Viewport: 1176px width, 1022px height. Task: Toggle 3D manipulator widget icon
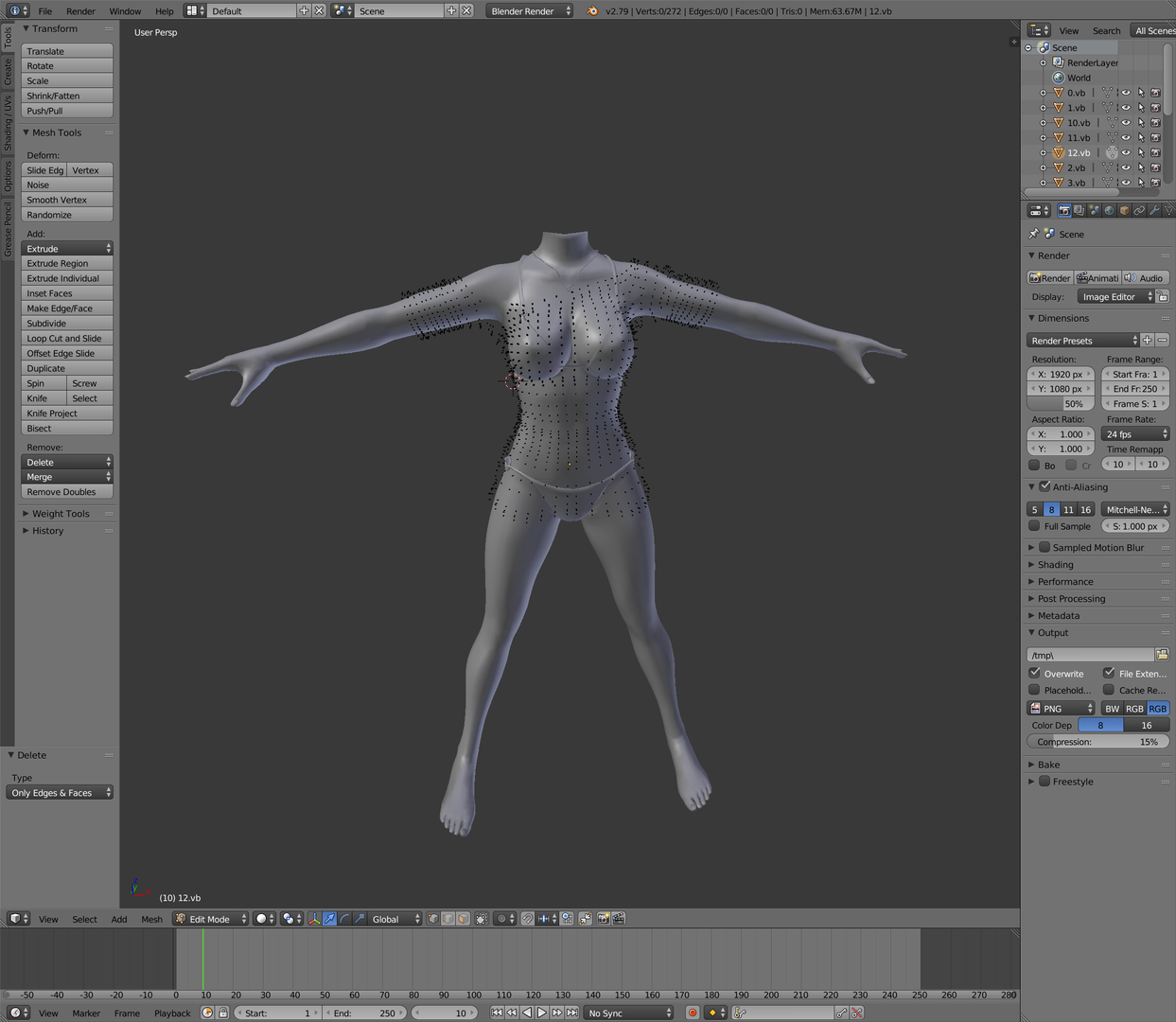[314, 919]
